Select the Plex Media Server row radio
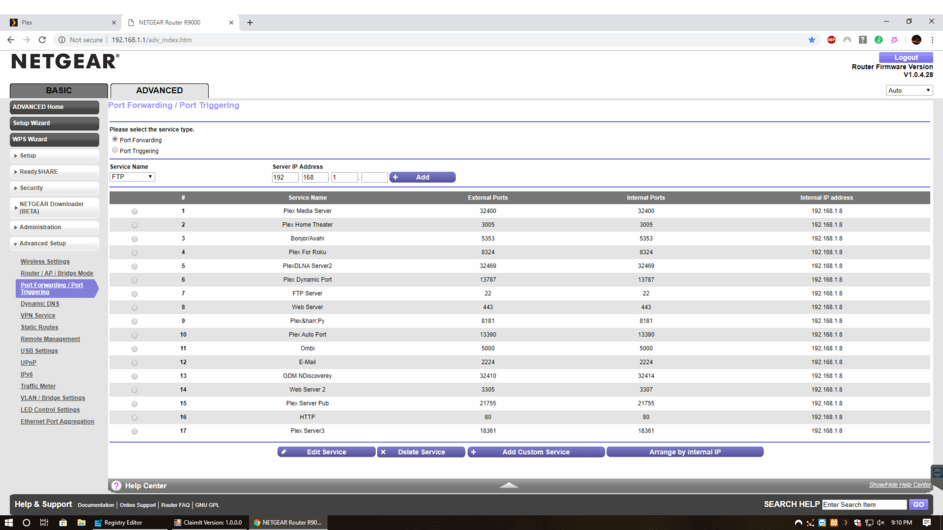Viewport: 943px width, 530px height. tap(135, 212)
